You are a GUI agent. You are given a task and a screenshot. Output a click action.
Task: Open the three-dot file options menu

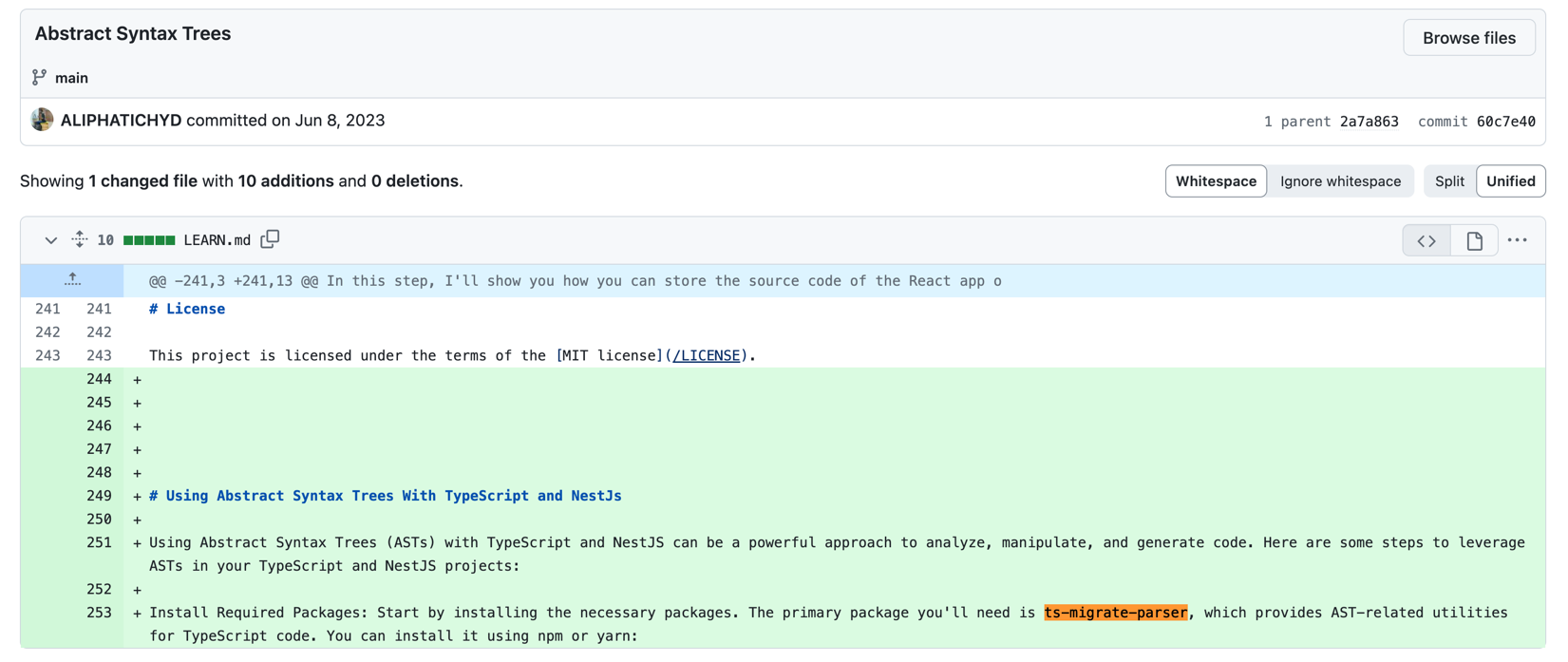click(x=1517, y=240)
